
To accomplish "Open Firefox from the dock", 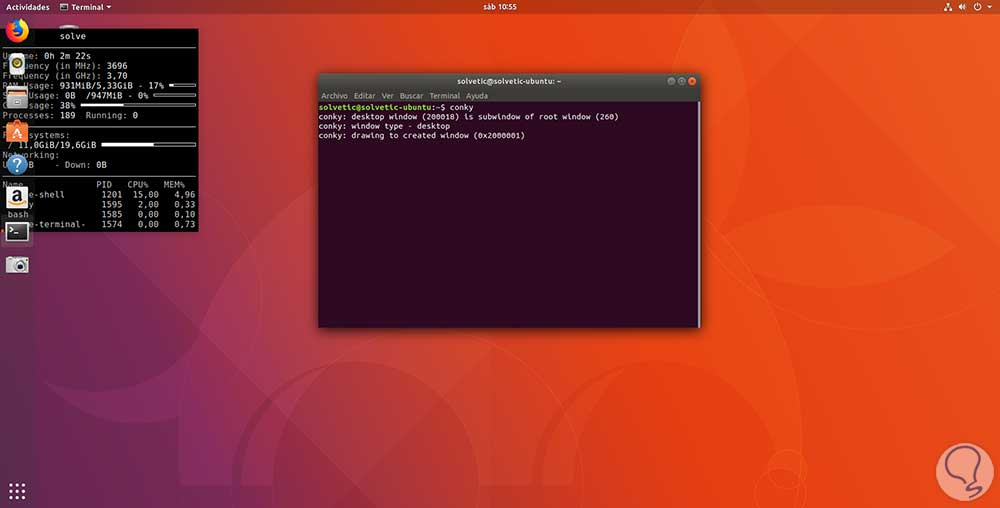I will [x=17, y=30].
